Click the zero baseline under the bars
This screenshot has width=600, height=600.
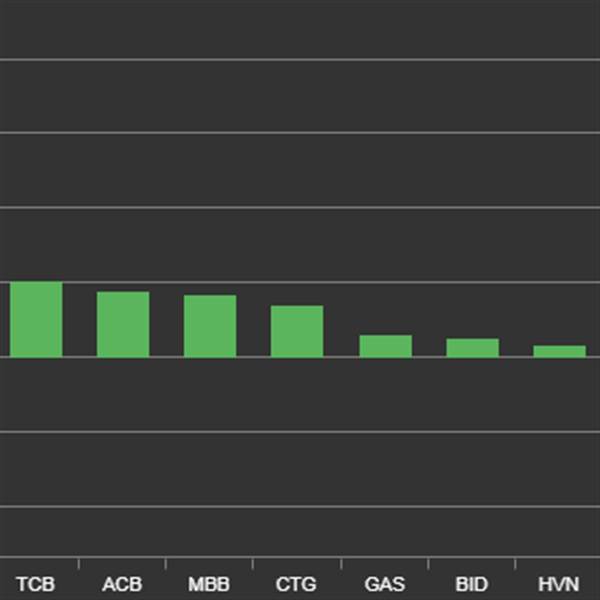tap(300, 357)
